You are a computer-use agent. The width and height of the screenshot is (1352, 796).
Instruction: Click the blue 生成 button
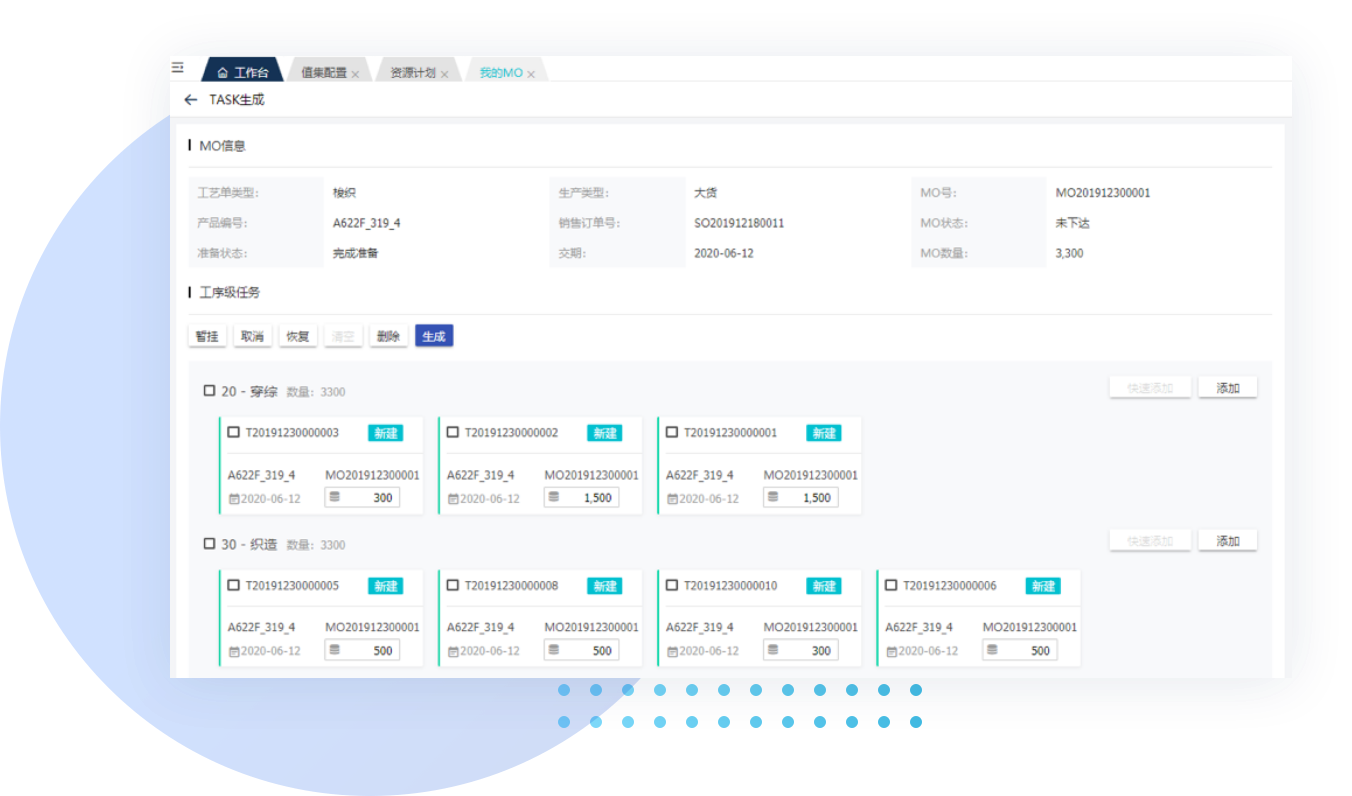point(434,337)
